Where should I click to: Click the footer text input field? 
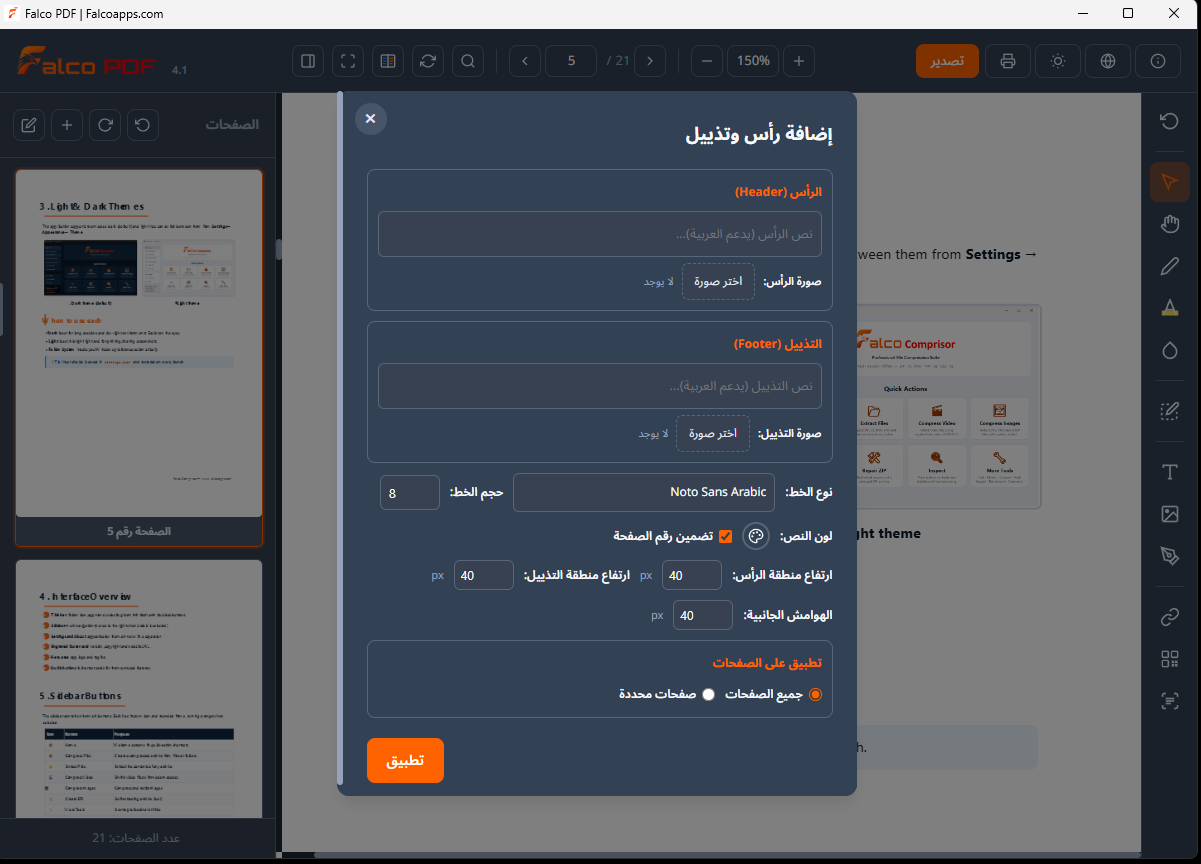[x=600, y=386]
